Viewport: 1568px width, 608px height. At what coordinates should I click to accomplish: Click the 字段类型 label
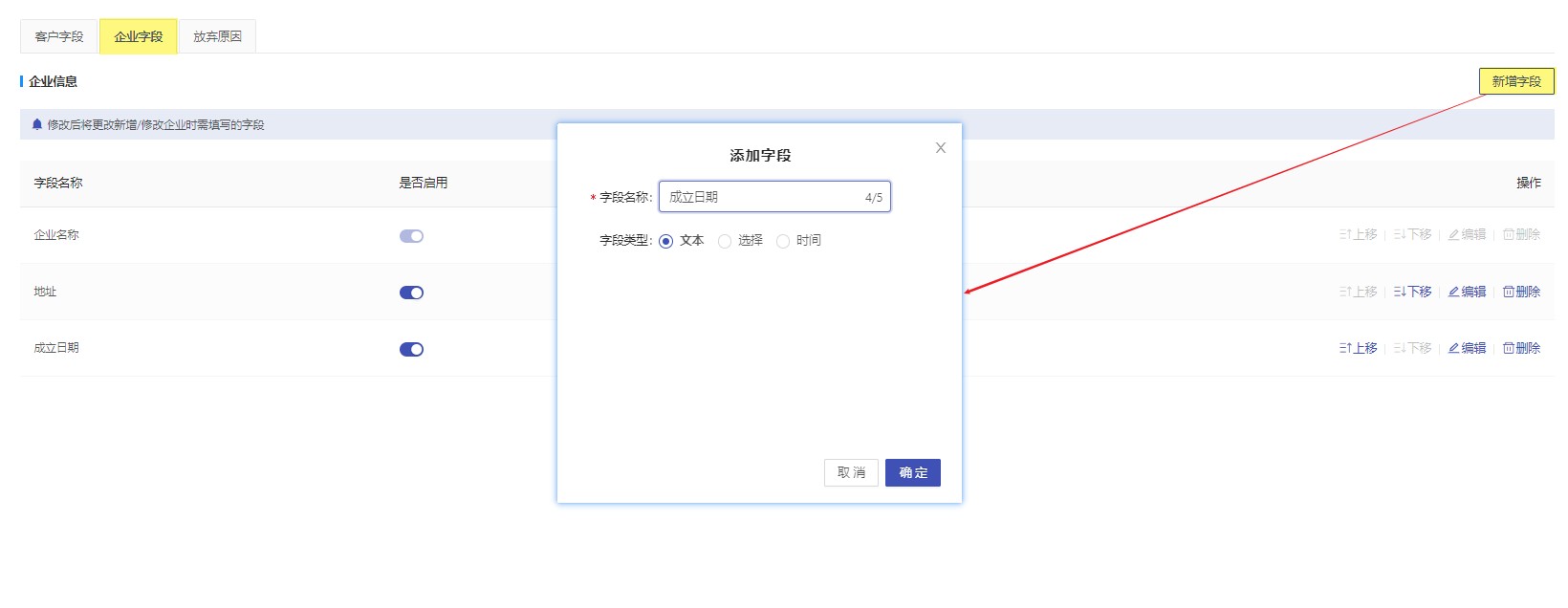pos(626,241)
